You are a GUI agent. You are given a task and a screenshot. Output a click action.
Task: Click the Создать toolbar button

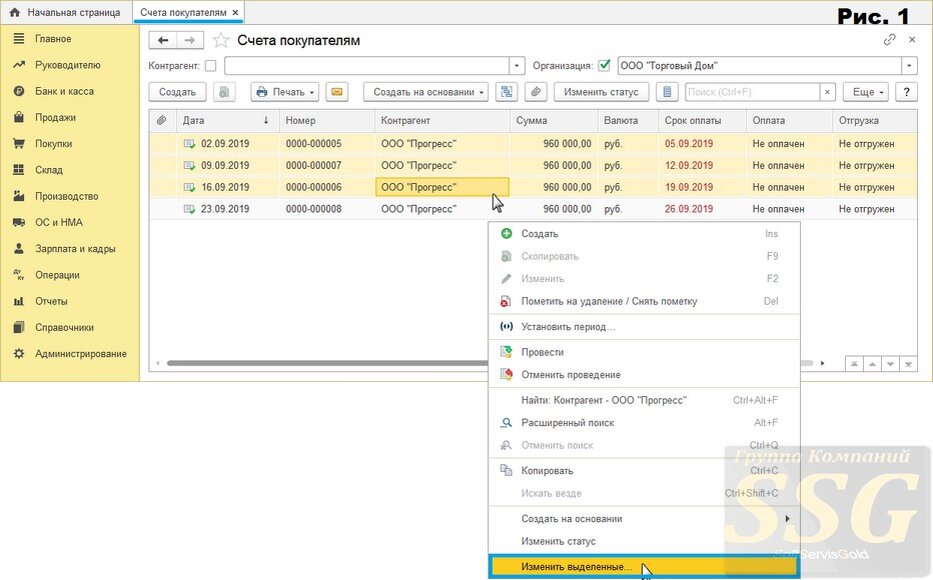click(177, 92)
